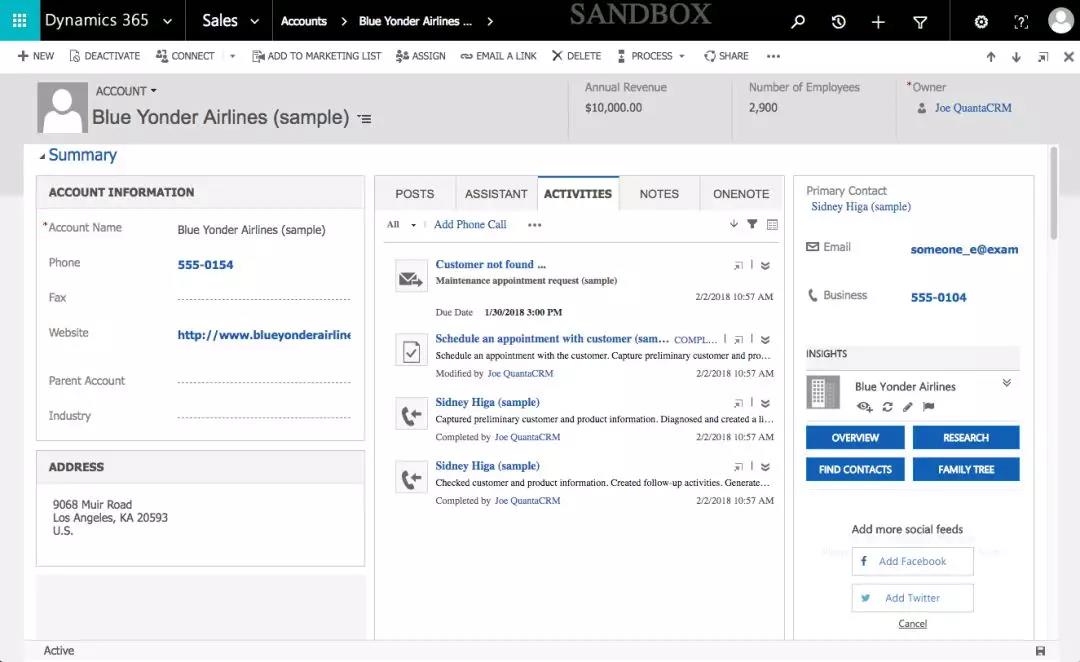Open the All activities filter dropdown
Image resolution: width=1080 pixels, height=662 pixels.
401,225
